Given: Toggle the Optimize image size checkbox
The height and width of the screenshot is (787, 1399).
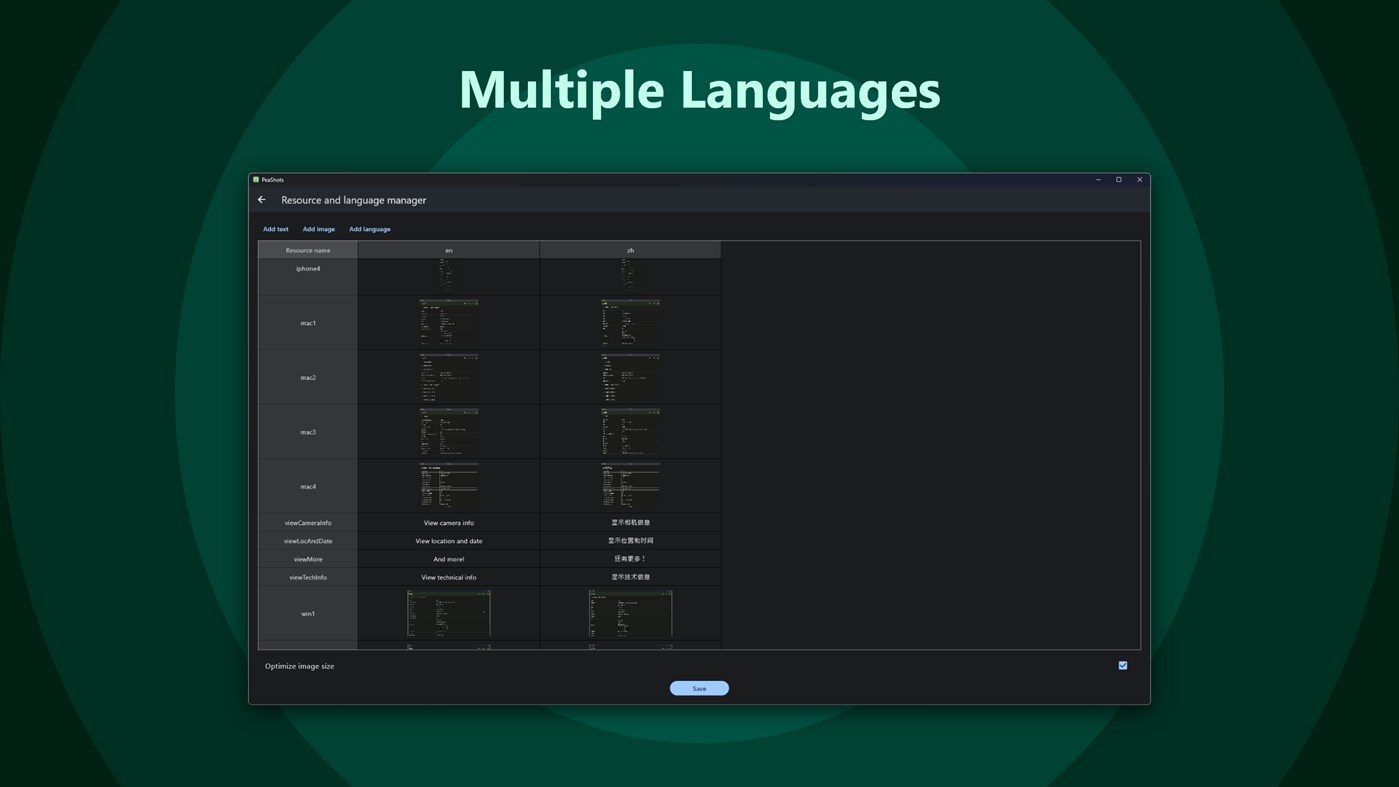Looking at the screenshot, I should click(1123, 665).
